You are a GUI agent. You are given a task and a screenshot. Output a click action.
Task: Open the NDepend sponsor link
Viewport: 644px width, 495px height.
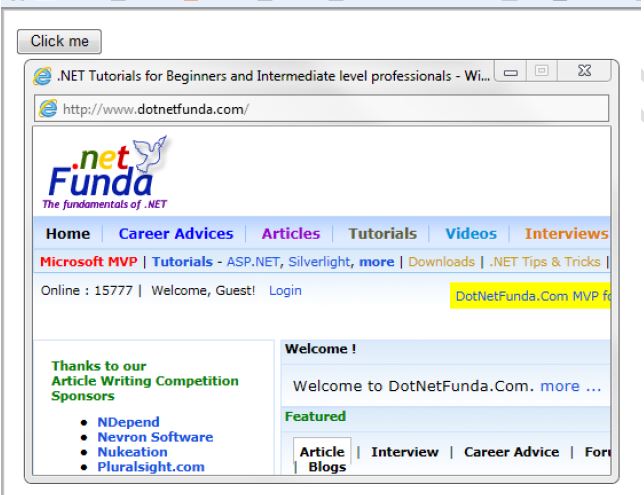129,422
